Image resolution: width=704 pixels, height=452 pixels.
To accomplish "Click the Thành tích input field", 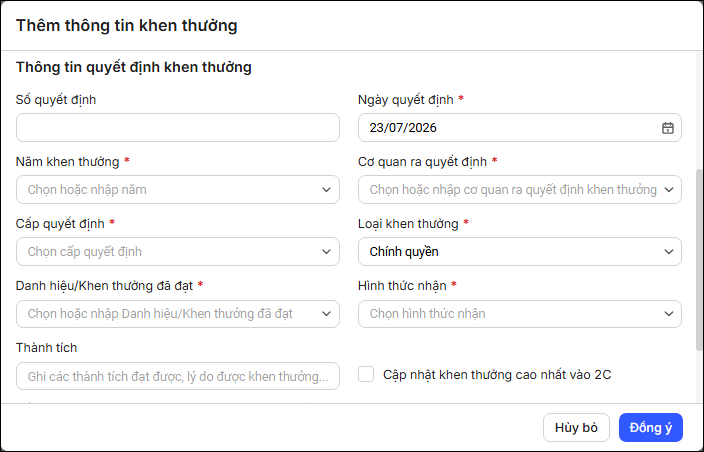I will coord(178,376).
